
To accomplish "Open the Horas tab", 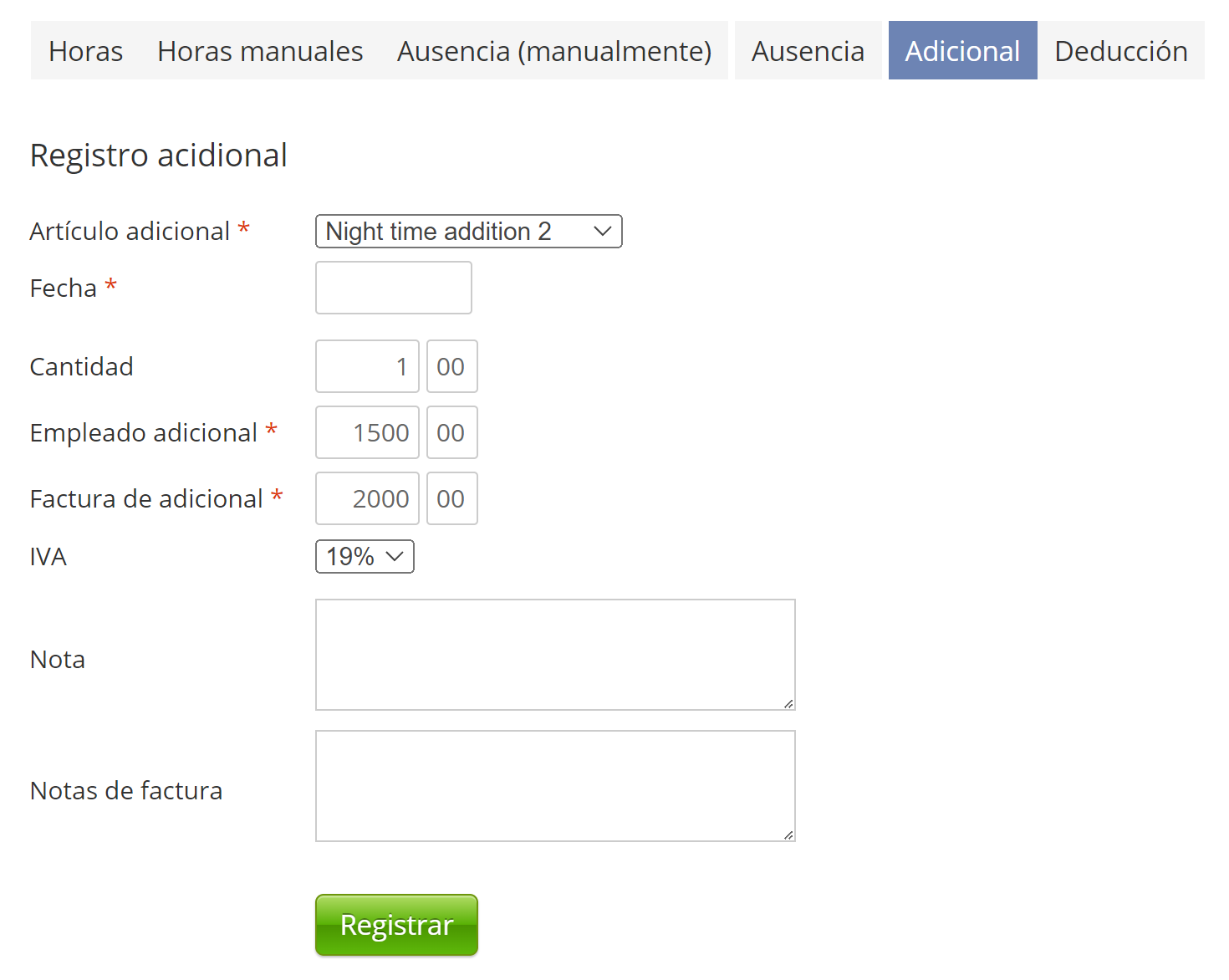I will point(85,51).
